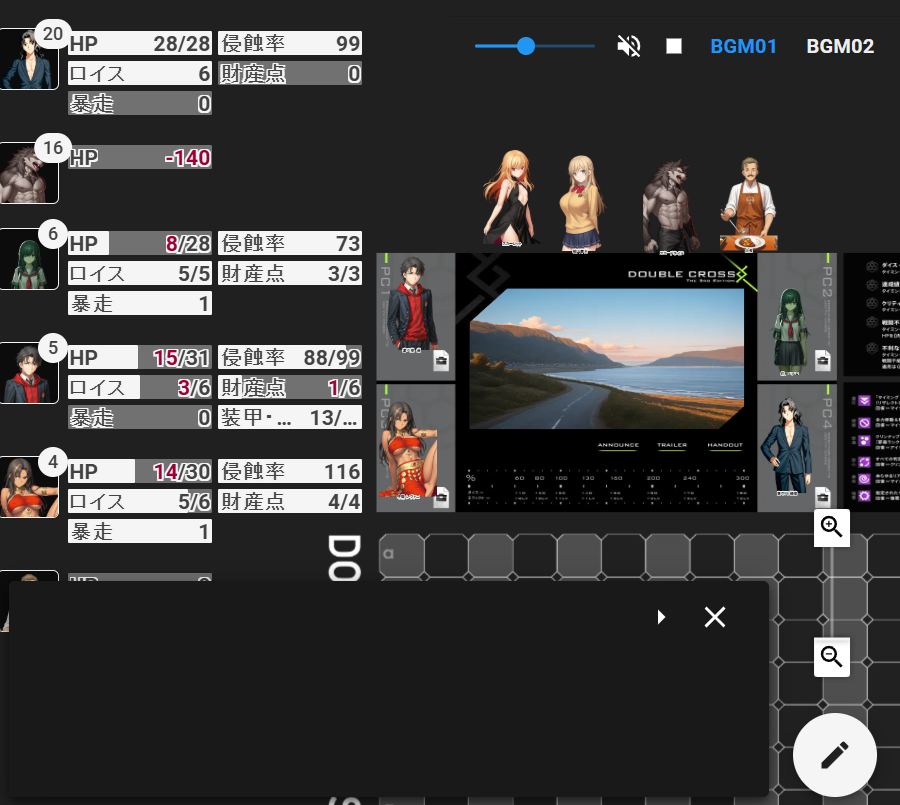Expand panel with the small right arrow

(x=661, y=617)
